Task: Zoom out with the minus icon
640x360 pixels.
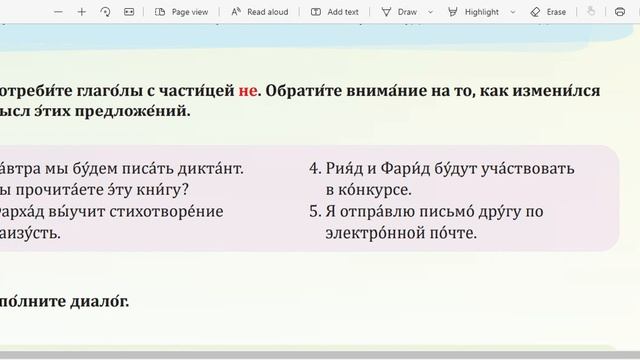Action: 58,12
